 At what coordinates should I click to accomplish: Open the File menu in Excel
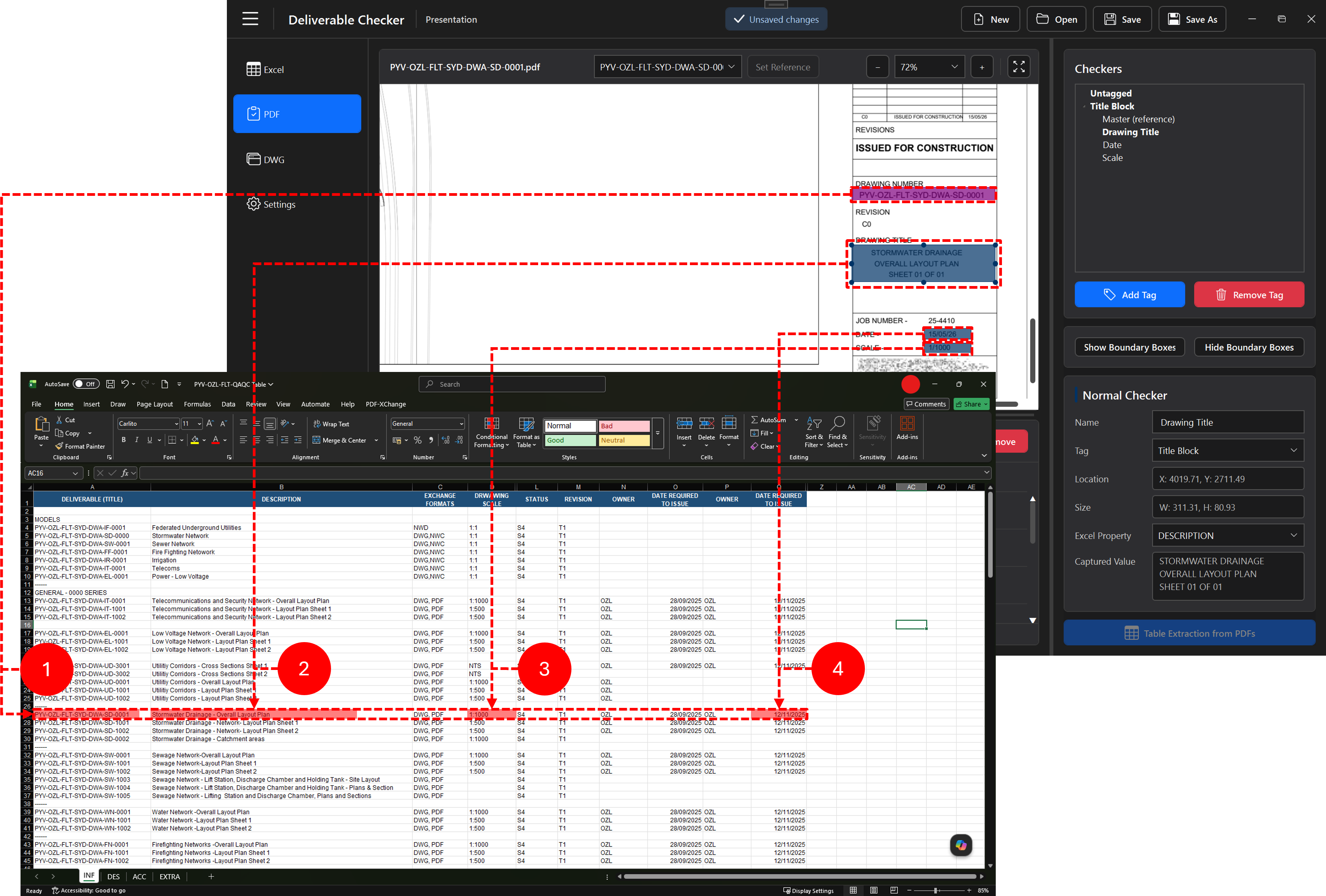click(36, 404)
